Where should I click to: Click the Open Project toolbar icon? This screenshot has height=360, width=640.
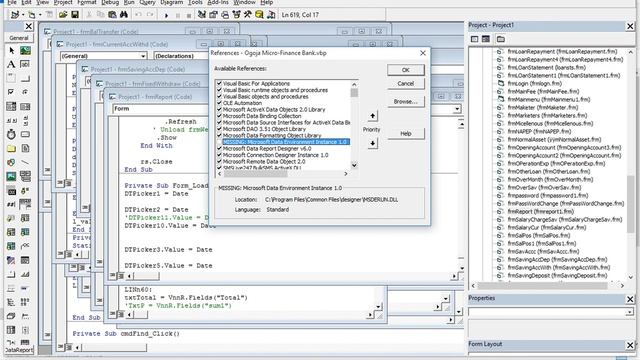(63, 15)
